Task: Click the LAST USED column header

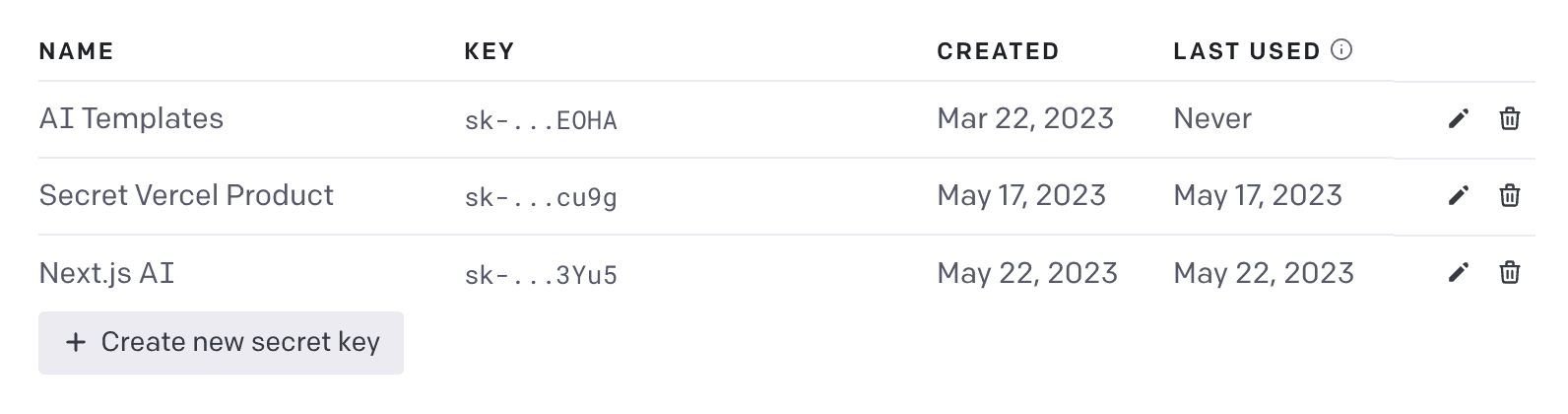Action: coord(1246,51)
